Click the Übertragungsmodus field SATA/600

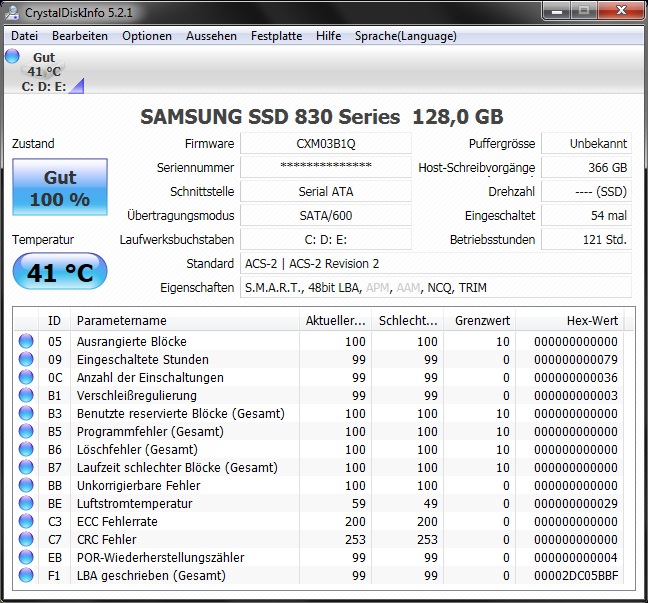point(326,215)
